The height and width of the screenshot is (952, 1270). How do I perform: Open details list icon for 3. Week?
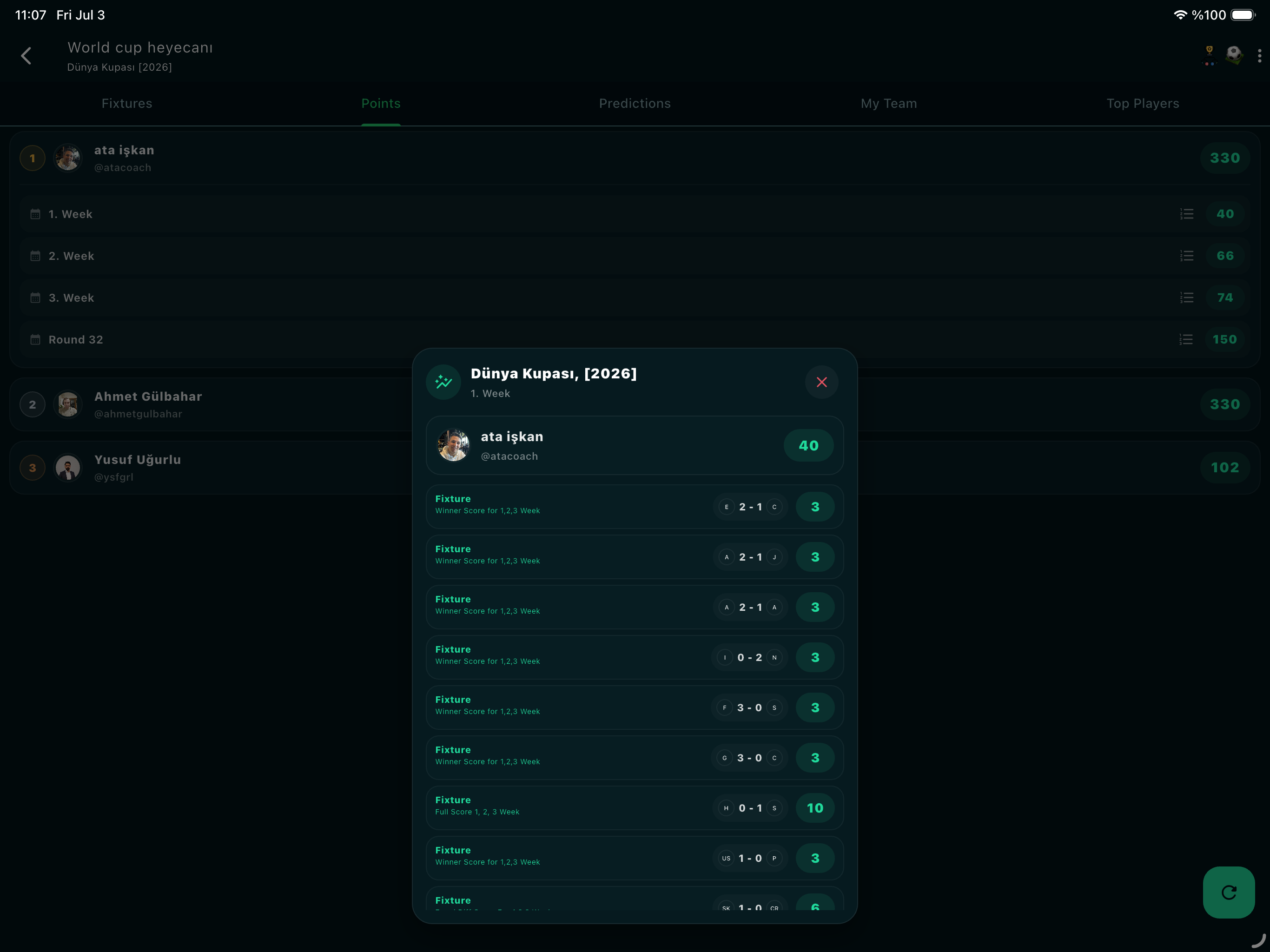pos(1186,297)
